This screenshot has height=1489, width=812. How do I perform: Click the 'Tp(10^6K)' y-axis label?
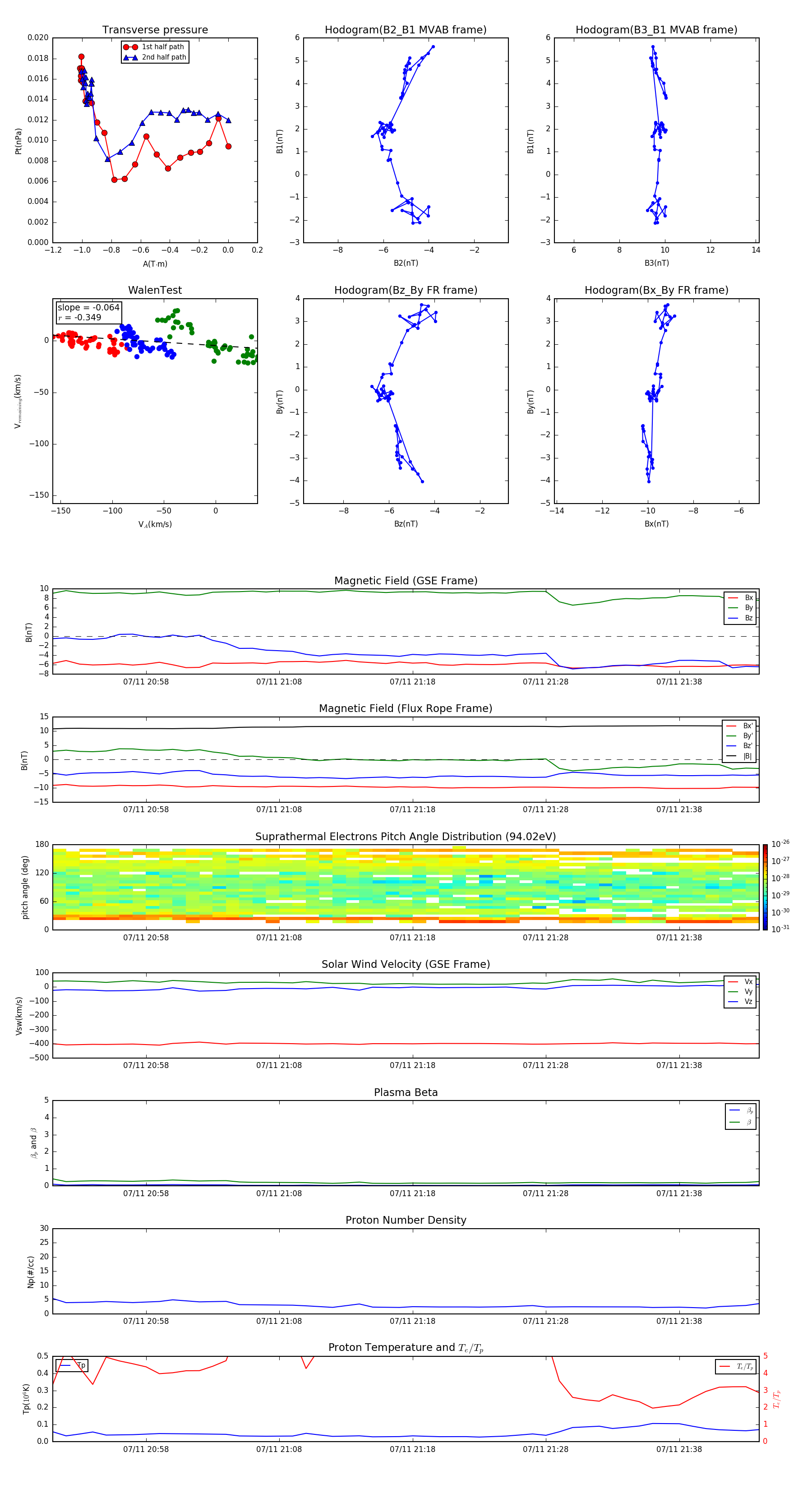[27, 1399]
